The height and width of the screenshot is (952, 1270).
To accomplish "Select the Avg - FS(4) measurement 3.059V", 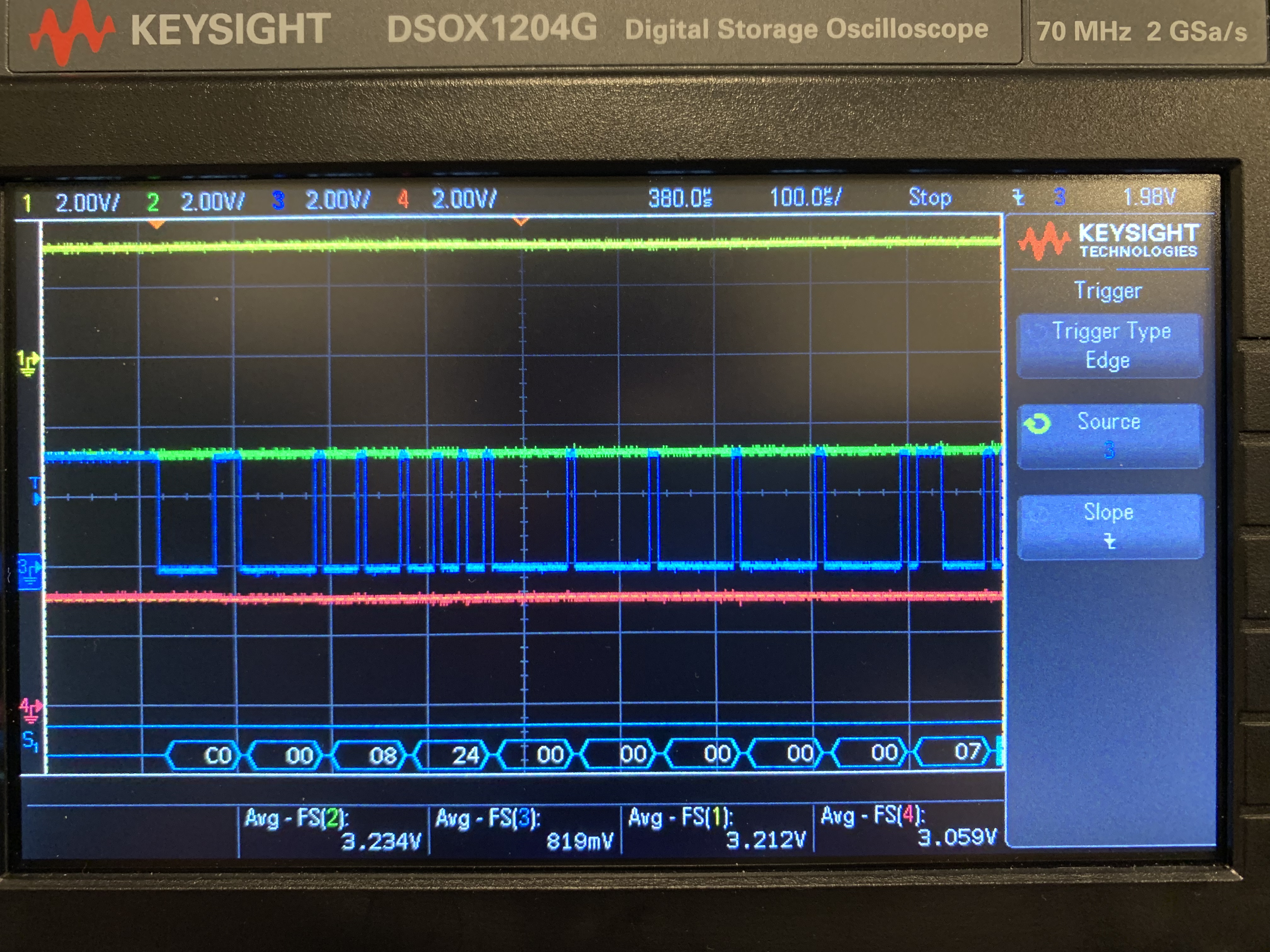I will point(909,827).
